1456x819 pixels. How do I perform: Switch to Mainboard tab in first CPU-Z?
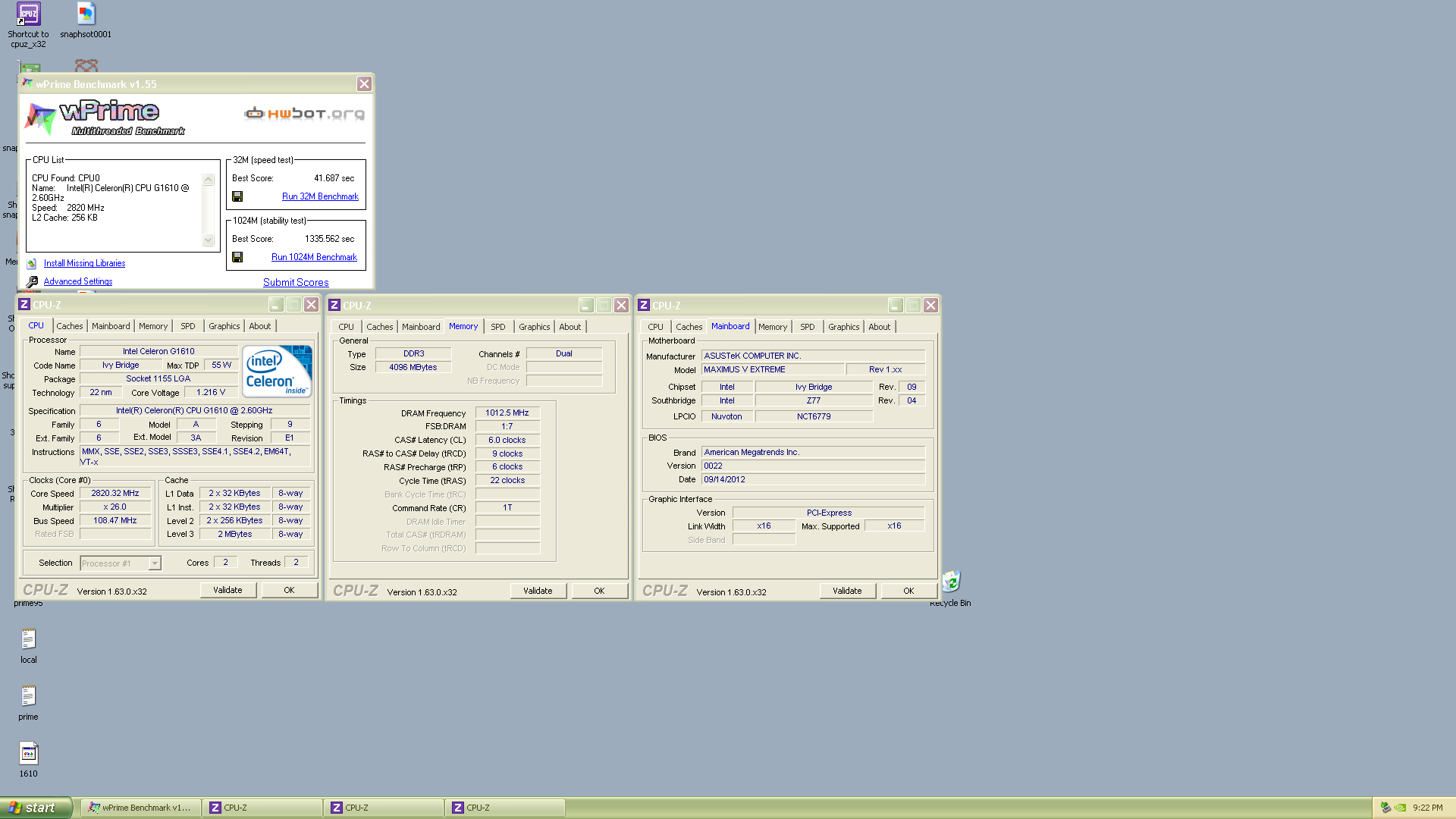pos(111,326)
